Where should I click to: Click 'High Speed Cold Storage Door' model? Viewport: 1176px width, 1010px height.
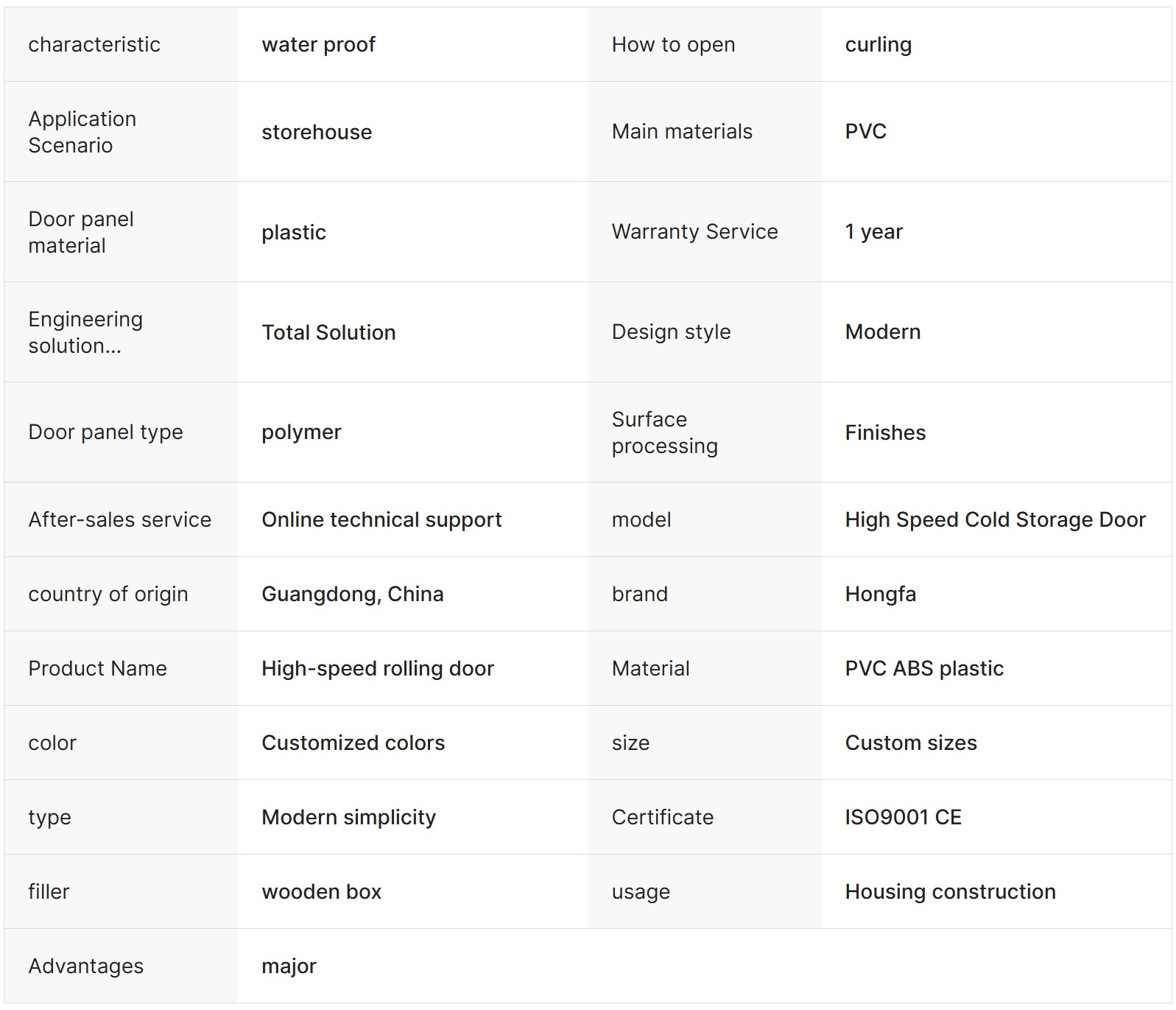[995, 520]
